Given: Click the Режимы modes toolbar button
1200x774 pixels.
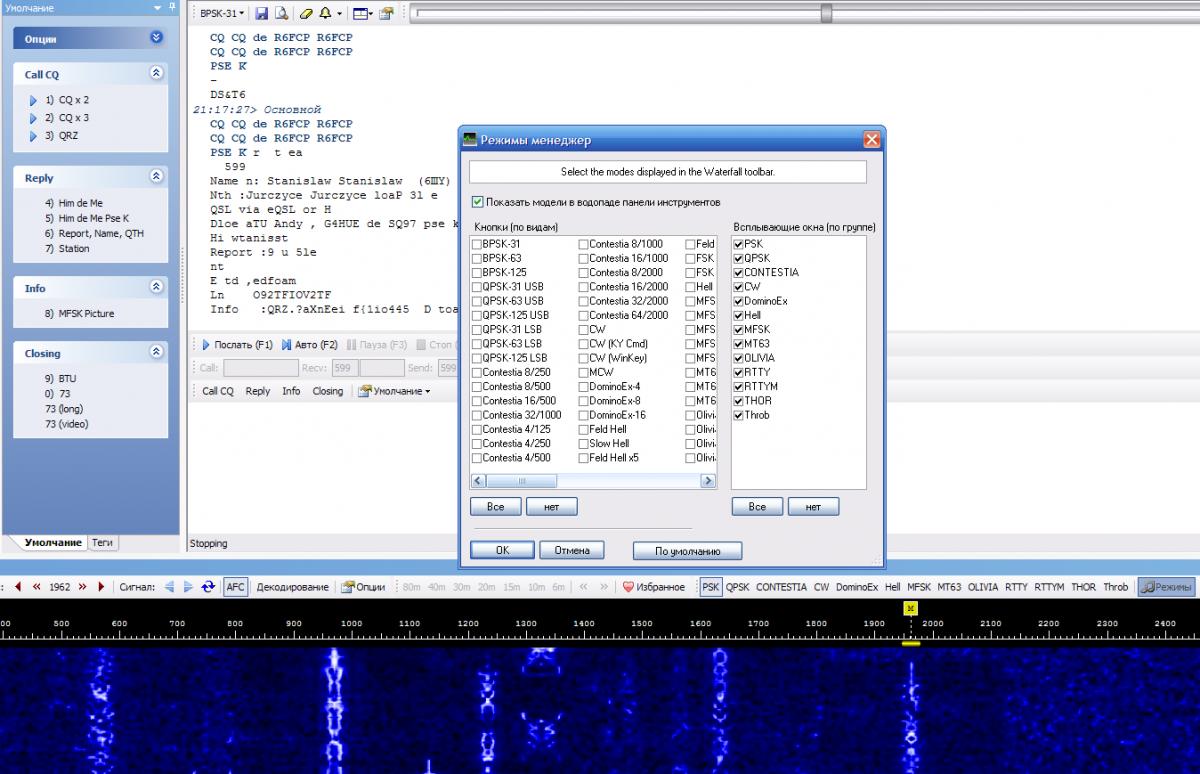Looking at the screenshot, I should 1166,587.
